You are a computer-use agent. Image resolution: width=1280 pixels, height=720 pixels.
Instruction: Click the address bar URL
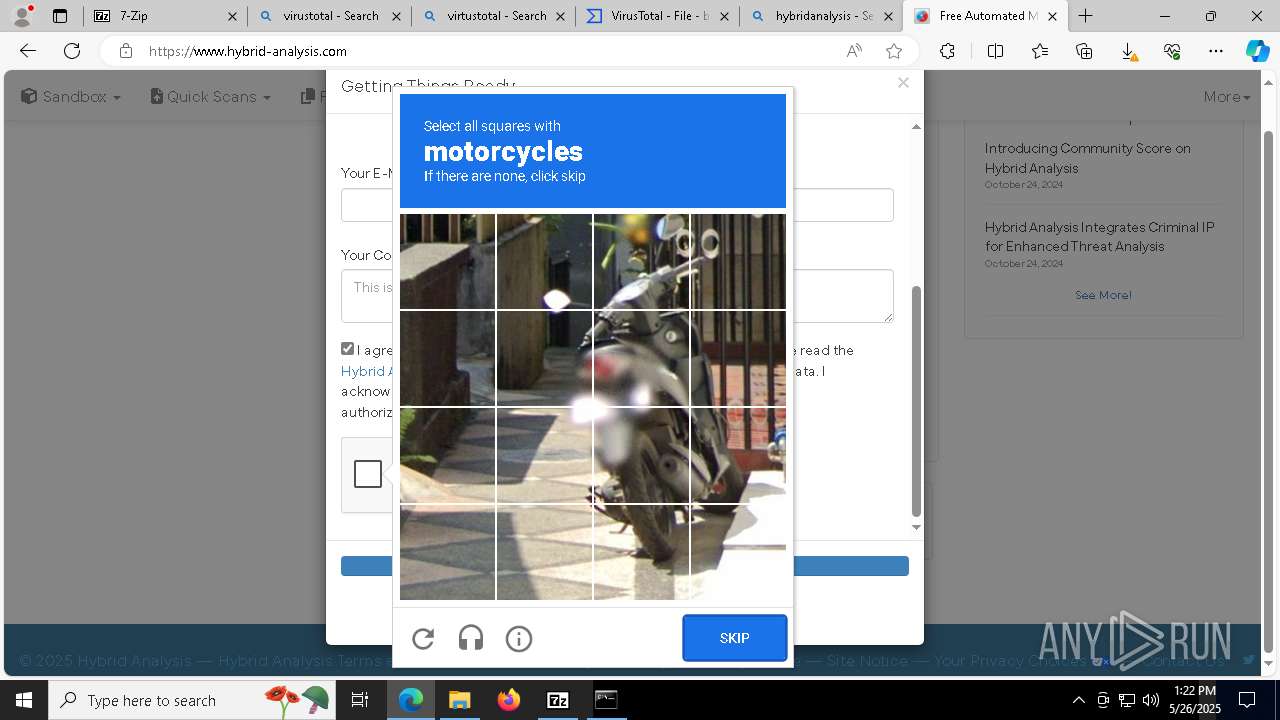(x=248, y=51)
